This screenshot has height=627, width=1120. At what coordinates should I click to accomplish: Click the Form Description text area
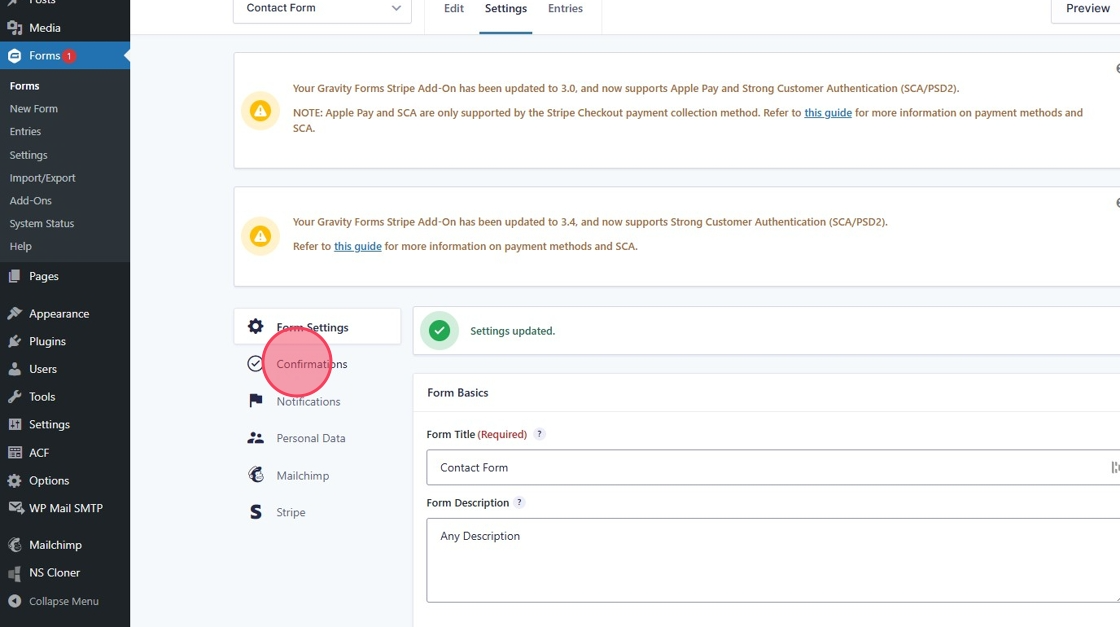[773, 561]
